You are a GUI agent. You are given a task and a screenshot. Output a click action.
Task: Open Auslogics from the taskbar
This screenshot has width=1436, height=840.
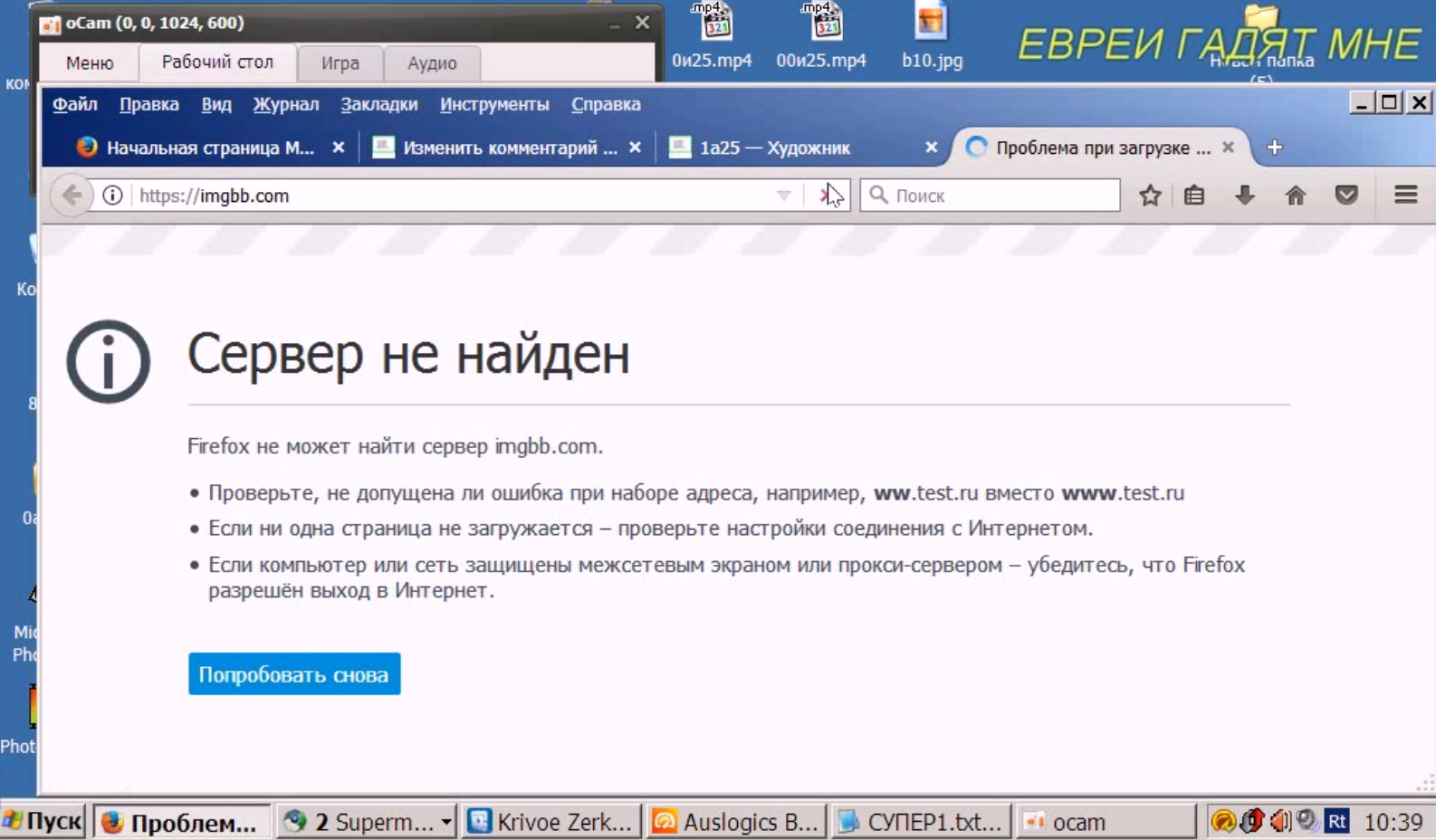[x=735, y=822]
